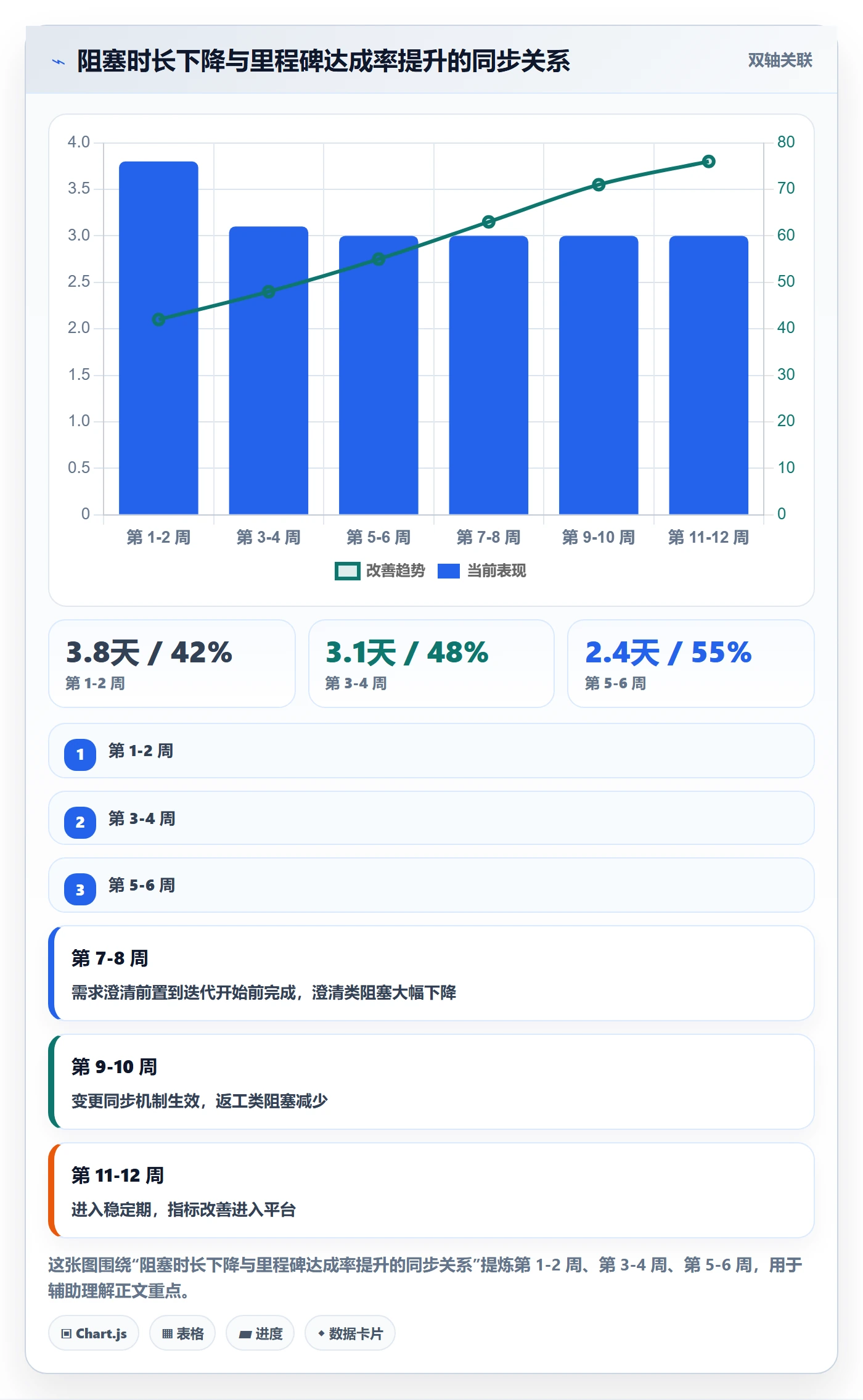The height and width of the screenshot is (1400, 863).
Task: Select the 第 5-6 周 list row text
Action: pyautogui.click(x=142, y=886)
